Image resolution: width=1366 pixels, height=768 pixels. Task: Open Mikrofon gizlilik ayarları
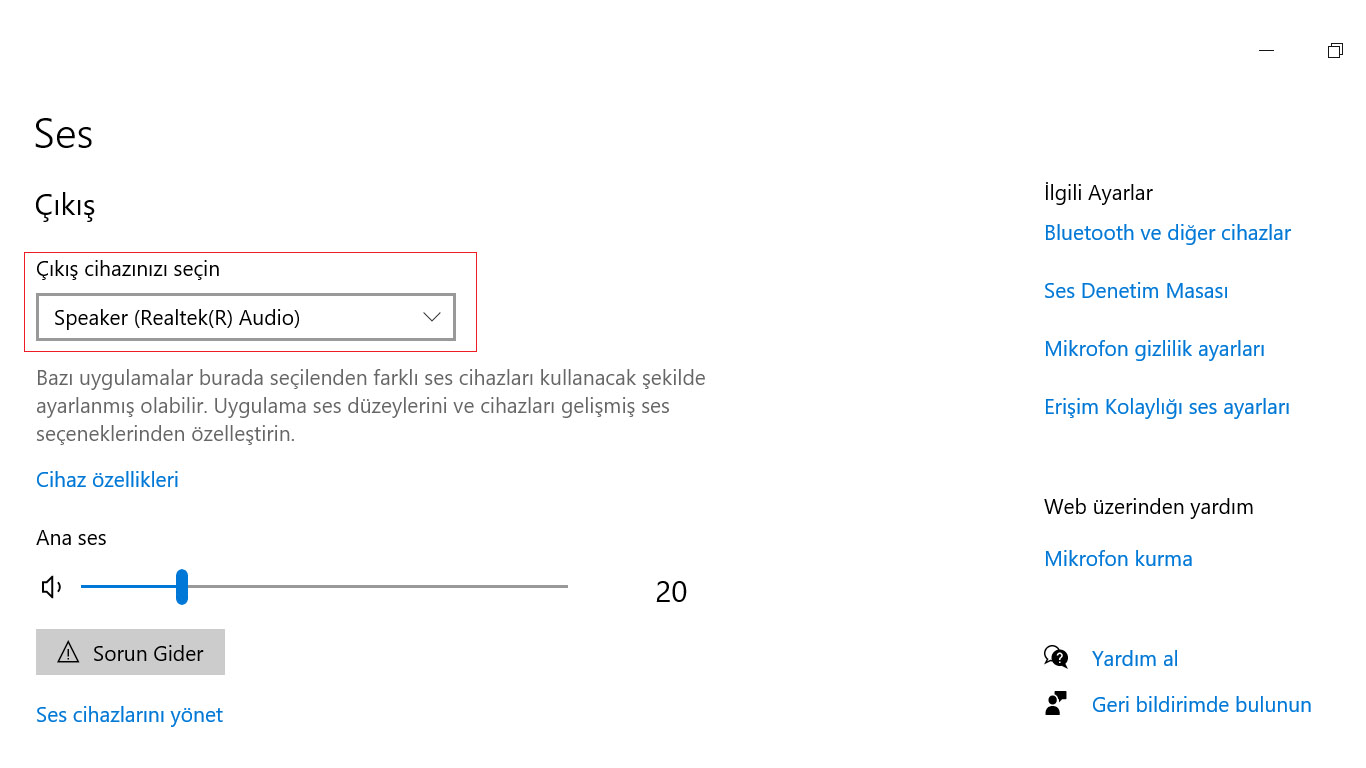pyautogui.click(x=1154, y=348)
